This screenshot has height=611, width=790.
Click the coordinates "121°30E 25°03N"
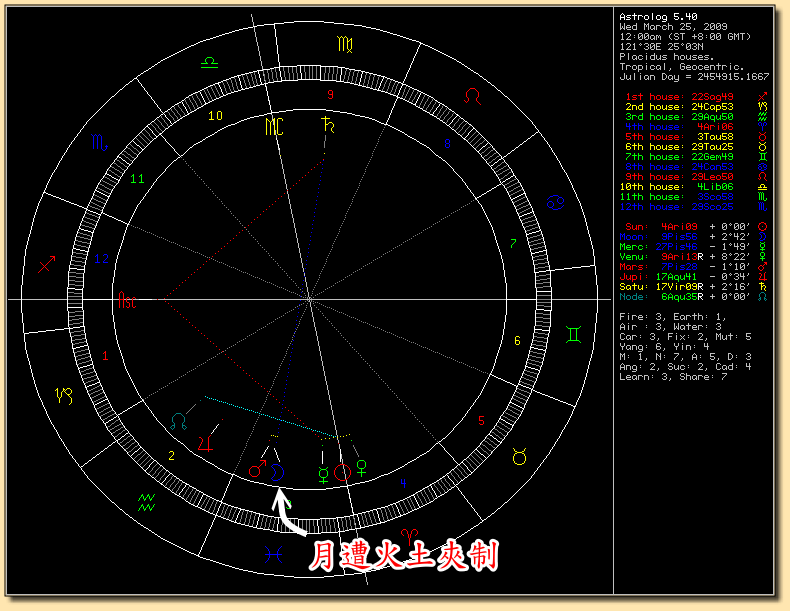[x=661, y=47]
